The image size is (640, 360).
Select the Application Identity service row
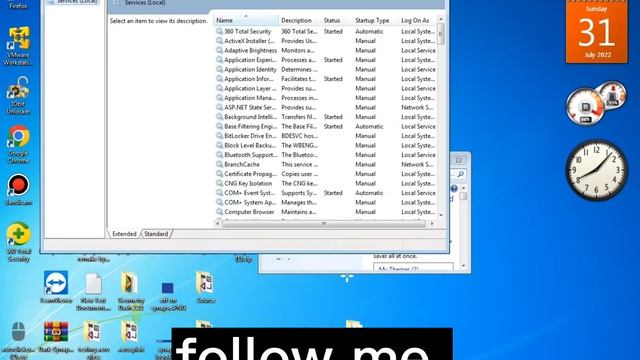coord(325,69)
